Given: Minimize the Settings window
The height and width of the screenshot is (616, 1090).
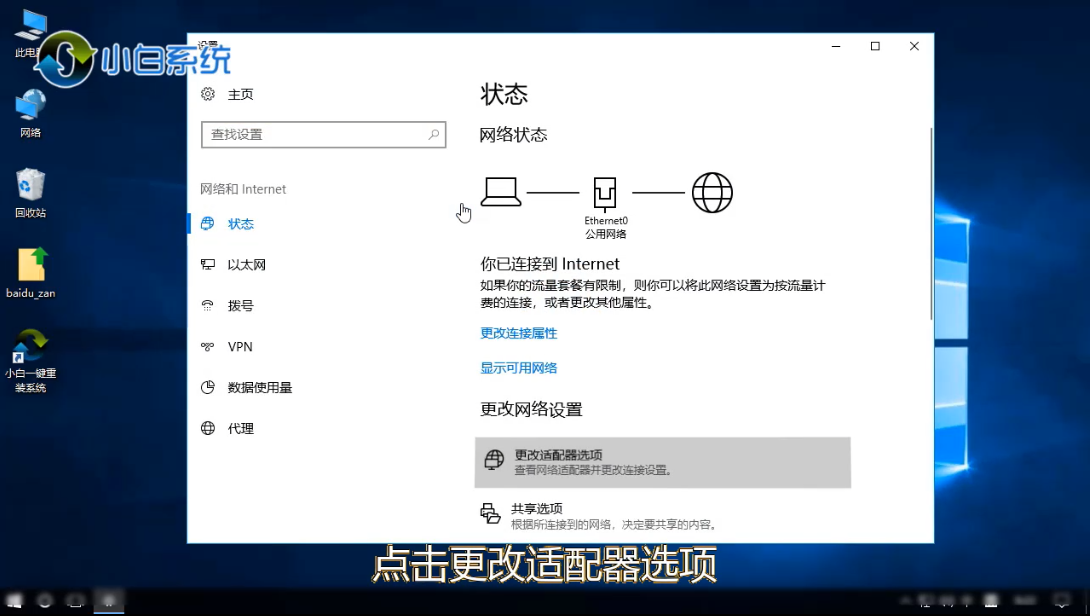Looking at the screenshot, I should (x=836, y=47).
